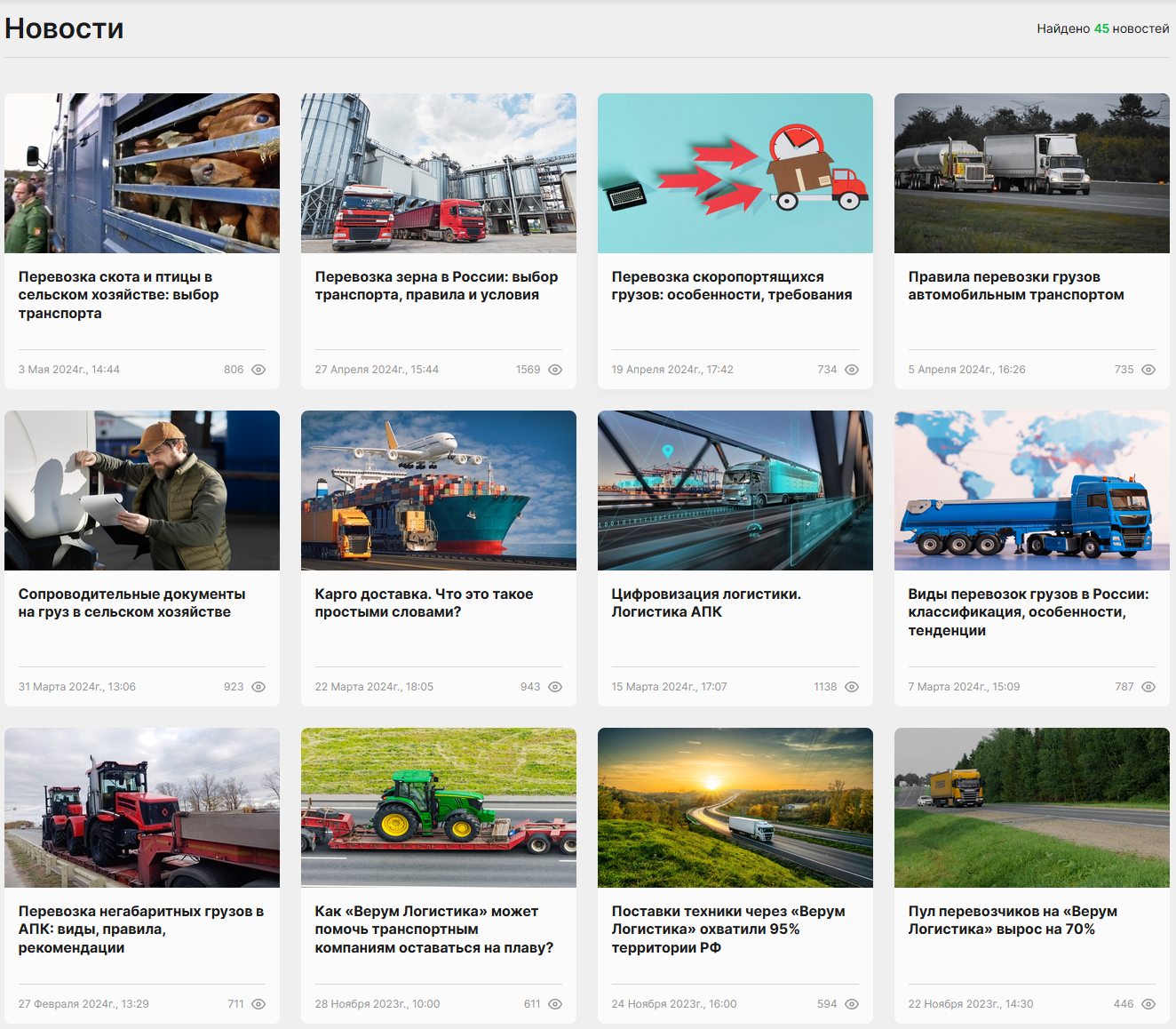This screenshot has width=1176, height=1029.
Task: Click the eye views icon beside 1138
Action: (x=852, y=687)
